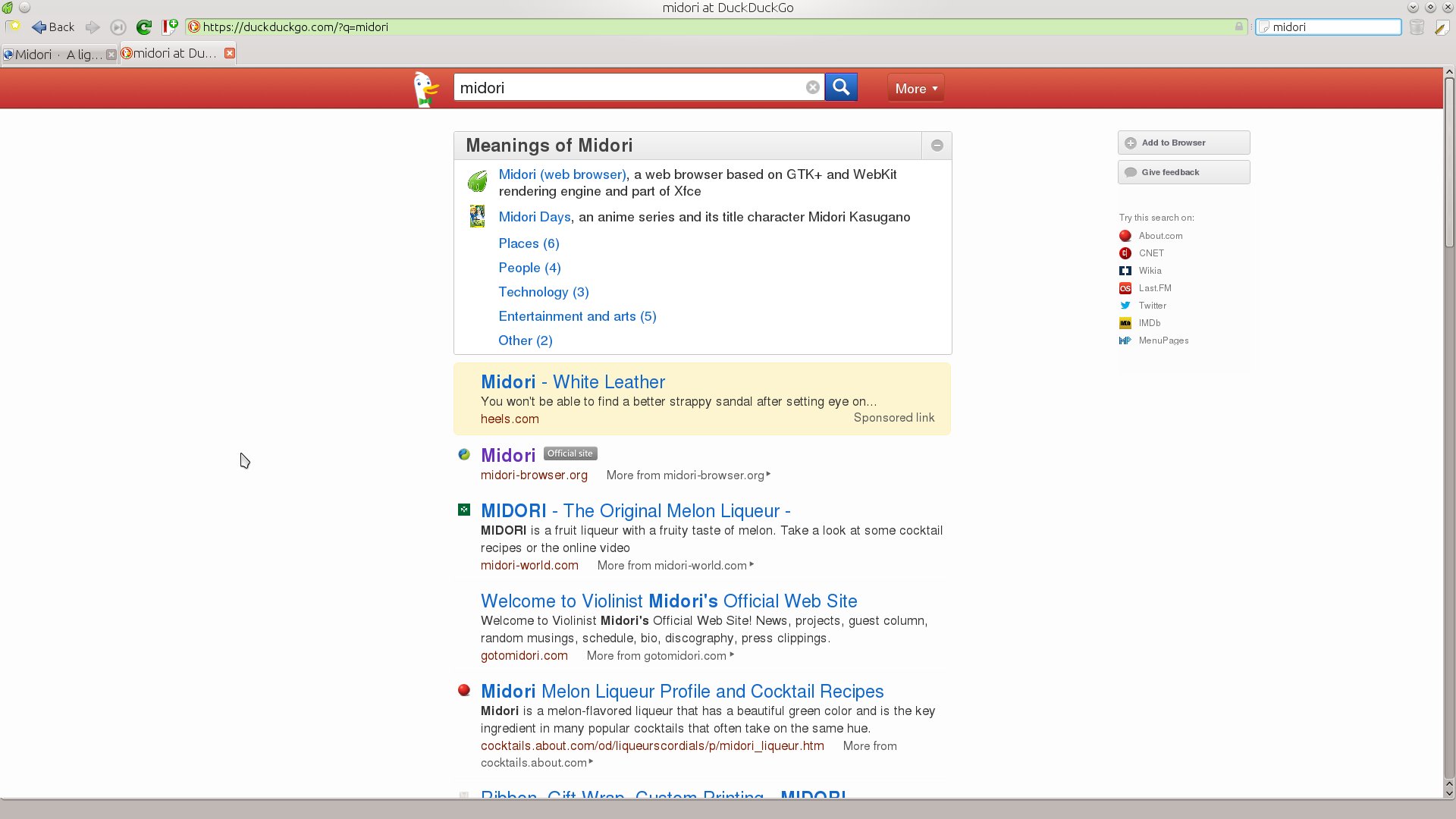This screenshot has height=819, width=1456.
Task: Expand the Other (2) category
Action: pos(525,340)
